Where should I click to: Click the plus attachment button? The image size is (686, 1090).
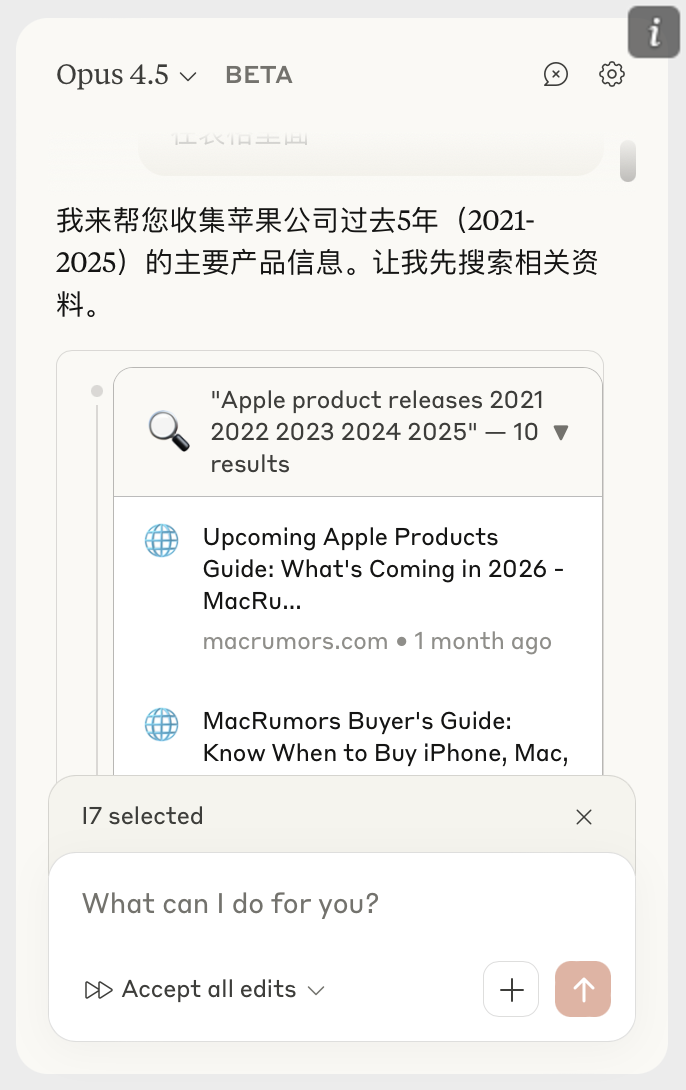pos(511,989)
